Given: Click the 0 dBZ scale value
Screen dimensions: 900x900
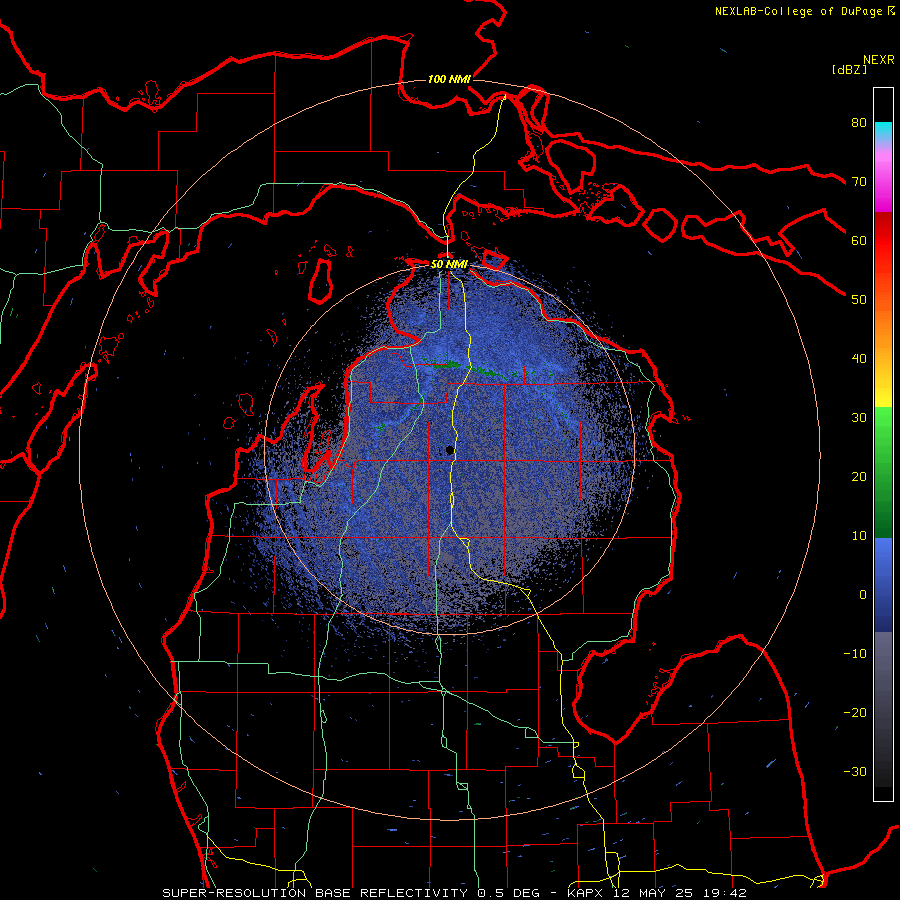Looking at the screenshot, I should (x=863, y=595).
